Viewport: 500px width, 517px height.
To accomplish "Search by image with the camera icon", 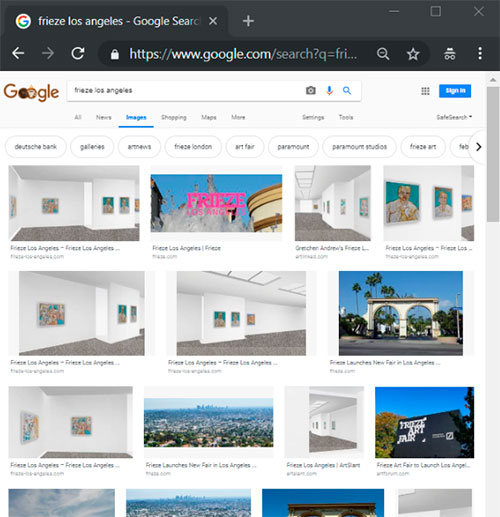I will coord(311,90).
